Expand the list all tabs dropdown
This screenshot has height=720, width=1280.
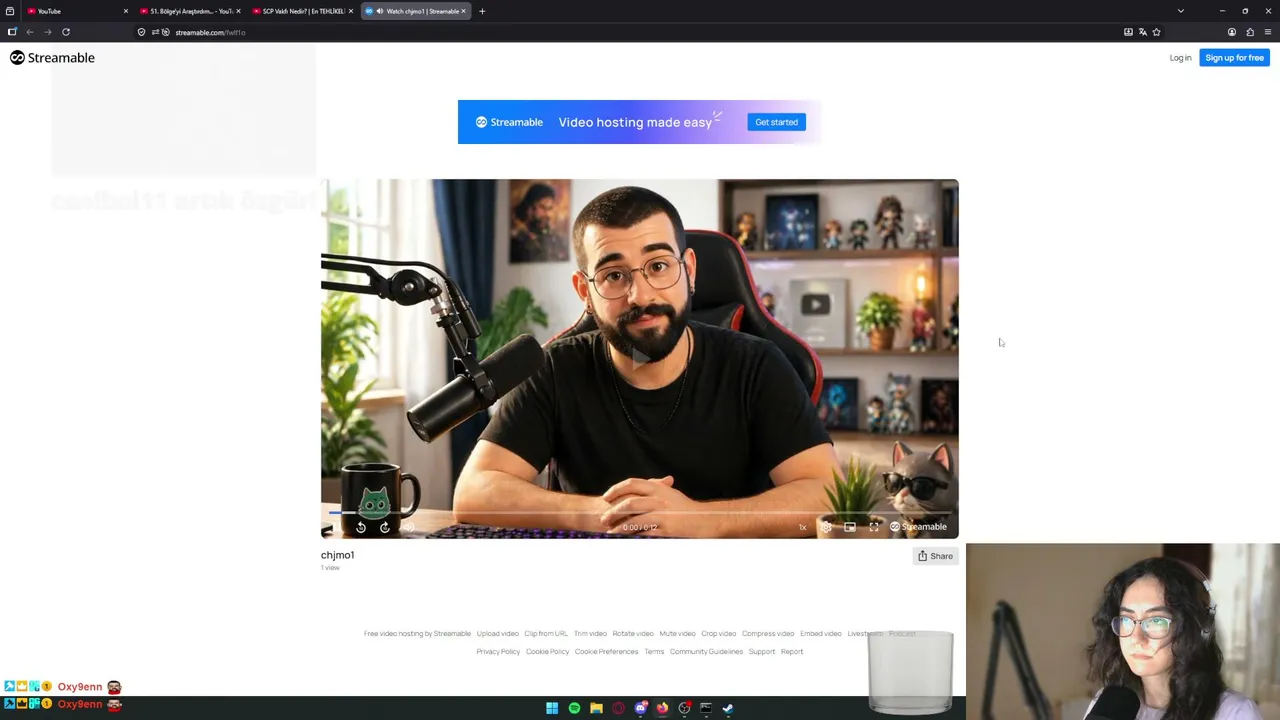(1180, 11)
